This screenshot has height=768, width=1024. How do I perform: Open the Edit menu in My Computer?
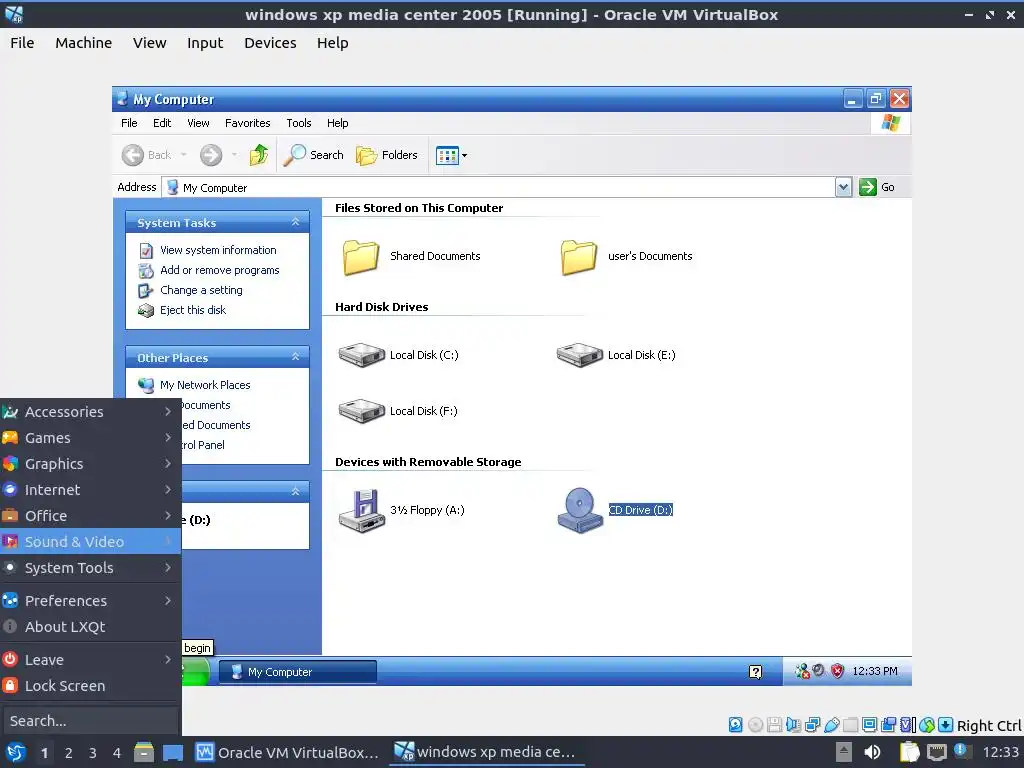coord(162,123)
